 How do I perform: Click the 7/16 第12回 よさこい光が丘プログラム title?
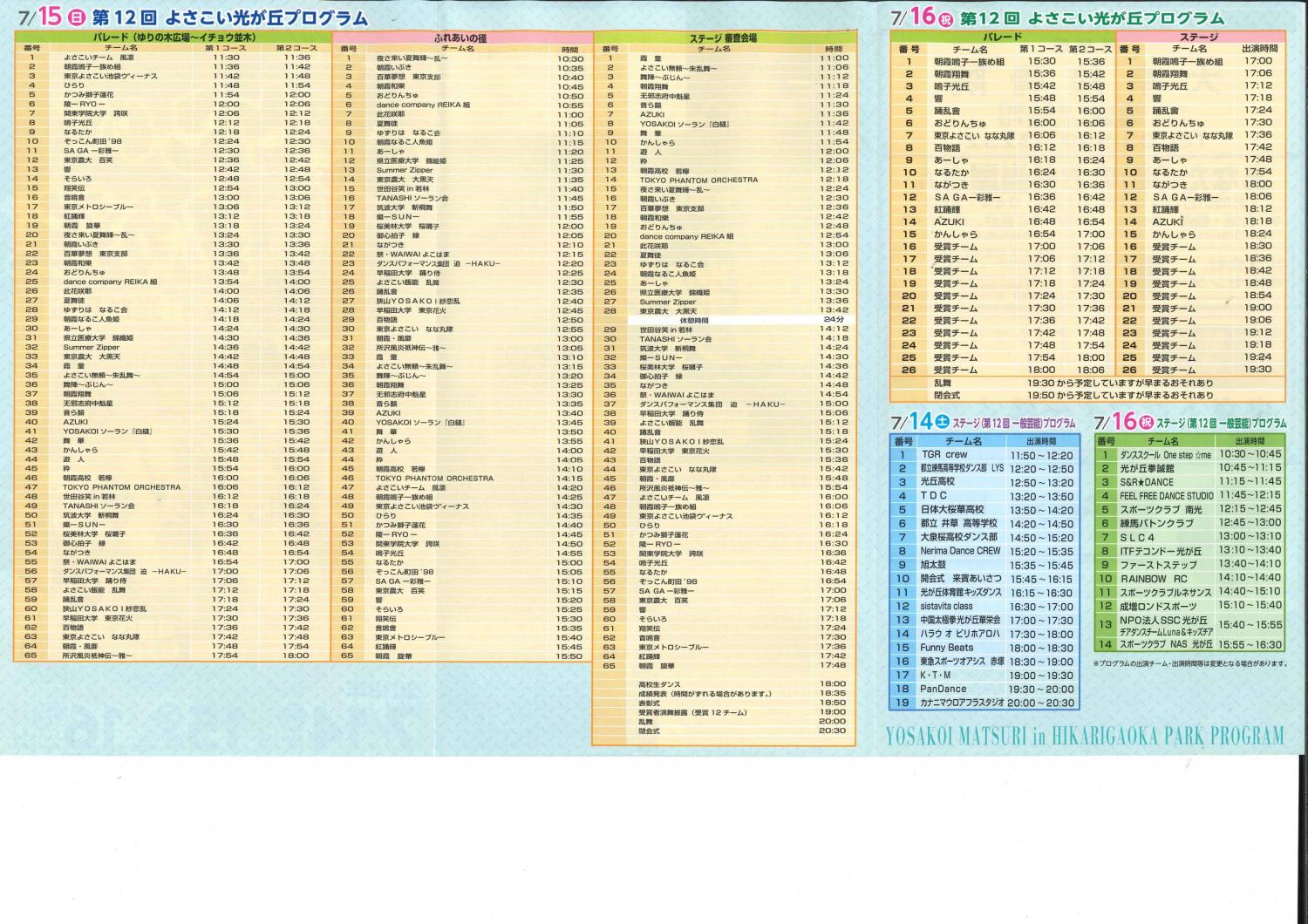[1057, 18]
